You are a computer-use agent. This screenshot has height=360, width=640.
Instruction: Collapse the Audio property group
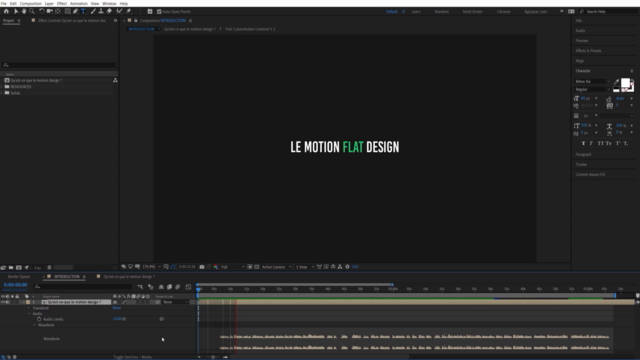[29, 313]
